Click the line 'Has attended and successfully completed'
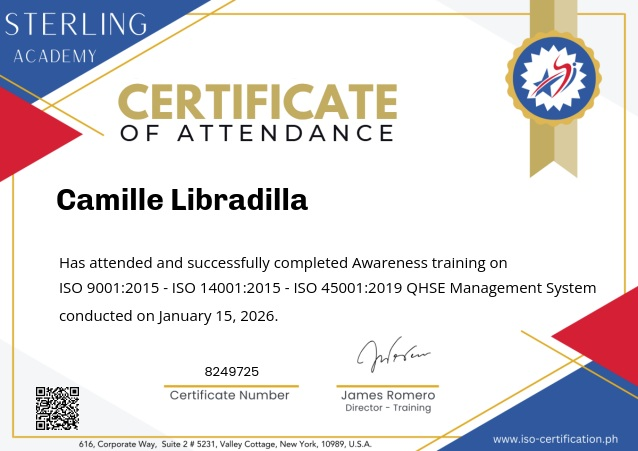Image resolution: width=638 pixels, height=451 pixels. coord(283,263)
